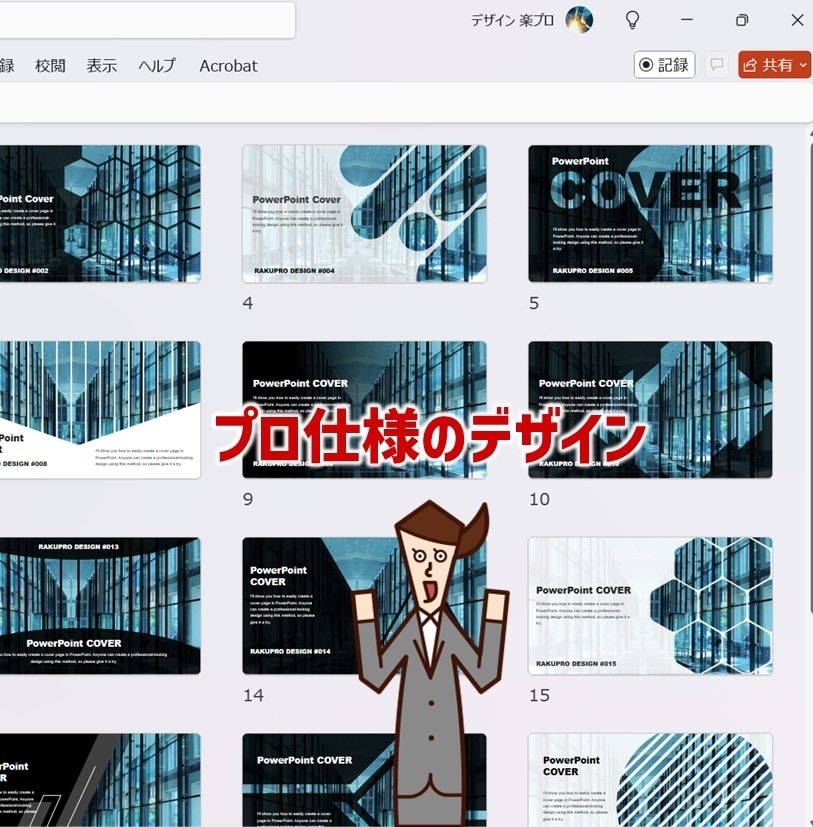Click the lightbulb ideas icon
The height and width of the screenshot is (827, 813).
pyautogui.click(x=632, y=20)
